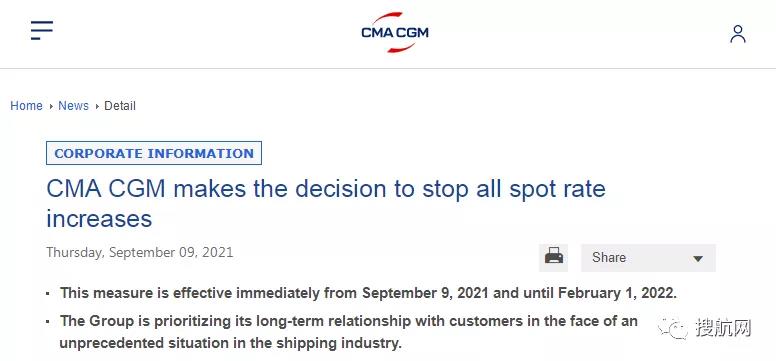Image resolution: width=776 pixels, height=361 pixels.
Task: Click the paragraph about February 1, 2022
Action: (368, 293)
